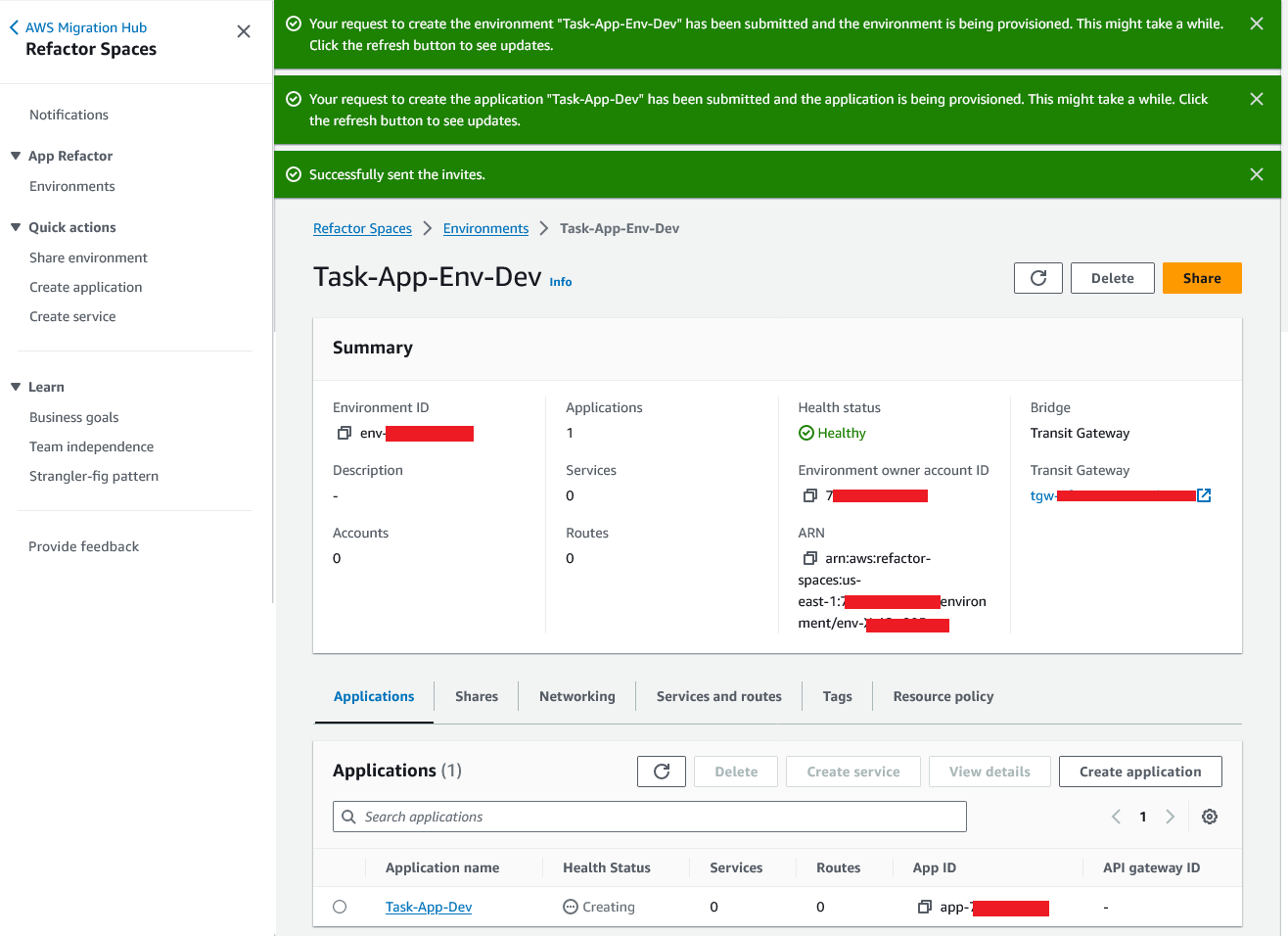Open Applications table preferences gear
The width and height of the screenshot is (1288, 936).
click(1210, 817)
